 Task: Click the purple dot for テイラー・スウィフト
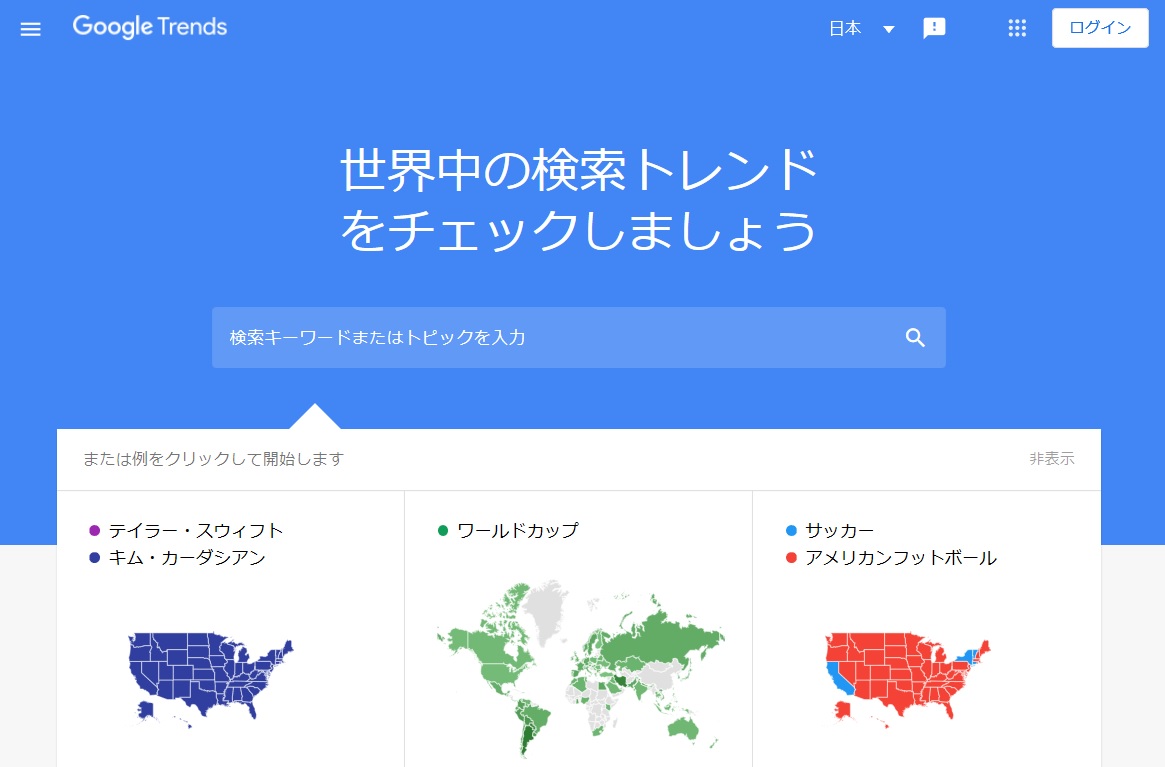(x=94, y=531)
